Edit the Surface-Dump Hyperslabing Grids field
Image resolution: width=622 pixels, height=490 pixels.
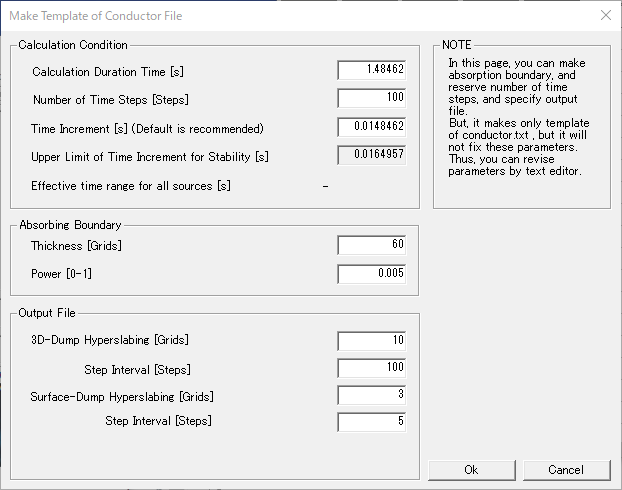372,395
